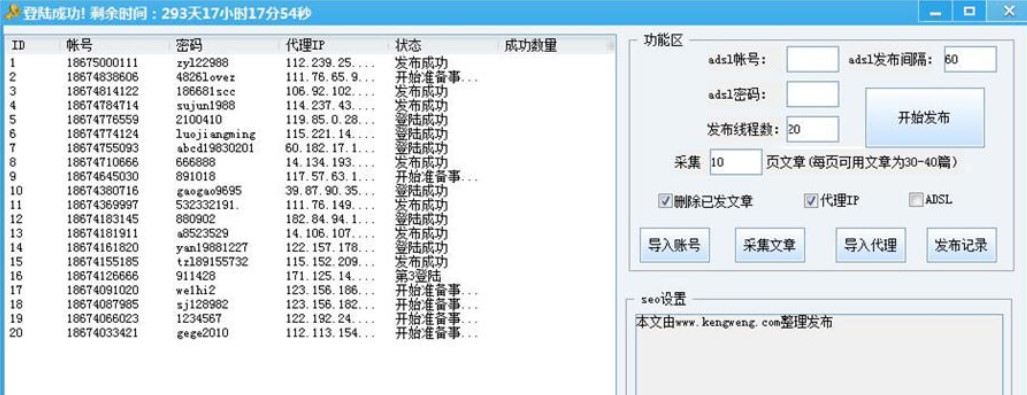
Task: Click the 采集文章 button
Action: (x=770, y=245)
